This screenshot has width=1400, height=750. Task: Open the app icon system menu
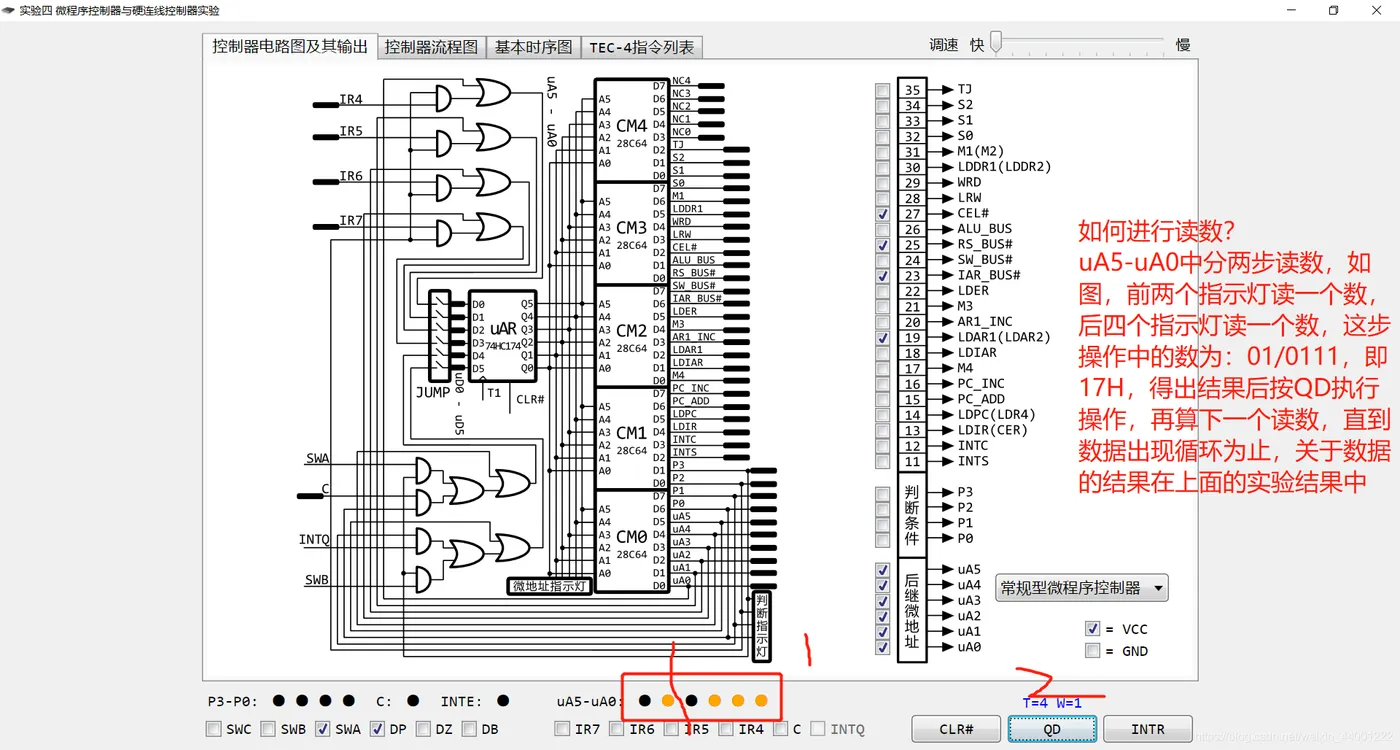pyautogui.click(x=9, y=10)
